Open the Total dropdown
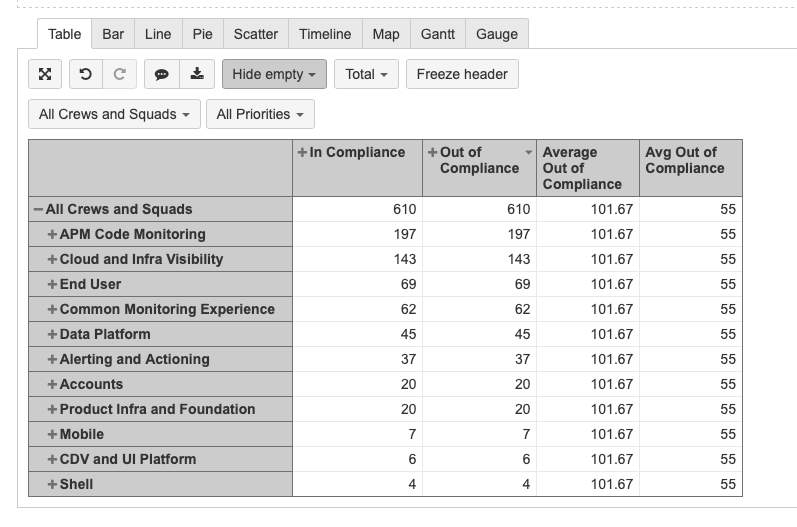The image size is (797, 527). tap(366, 74)
